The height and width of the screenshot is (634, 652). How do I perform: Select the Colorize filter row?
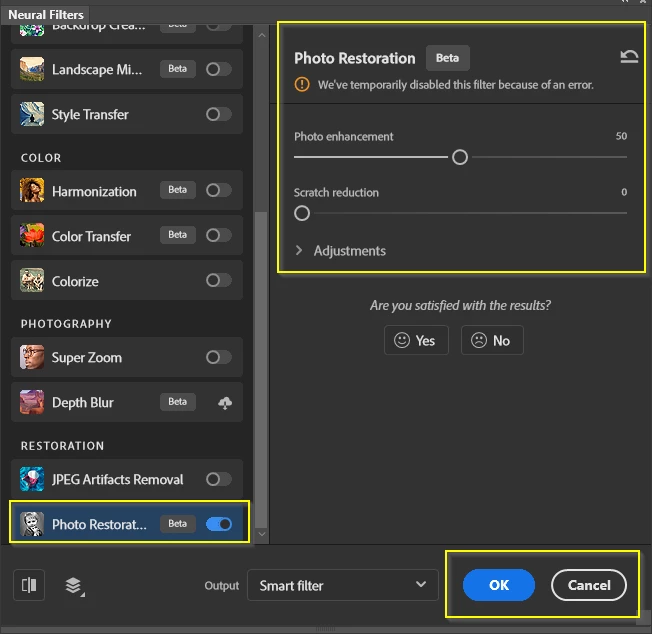[127, 280]
